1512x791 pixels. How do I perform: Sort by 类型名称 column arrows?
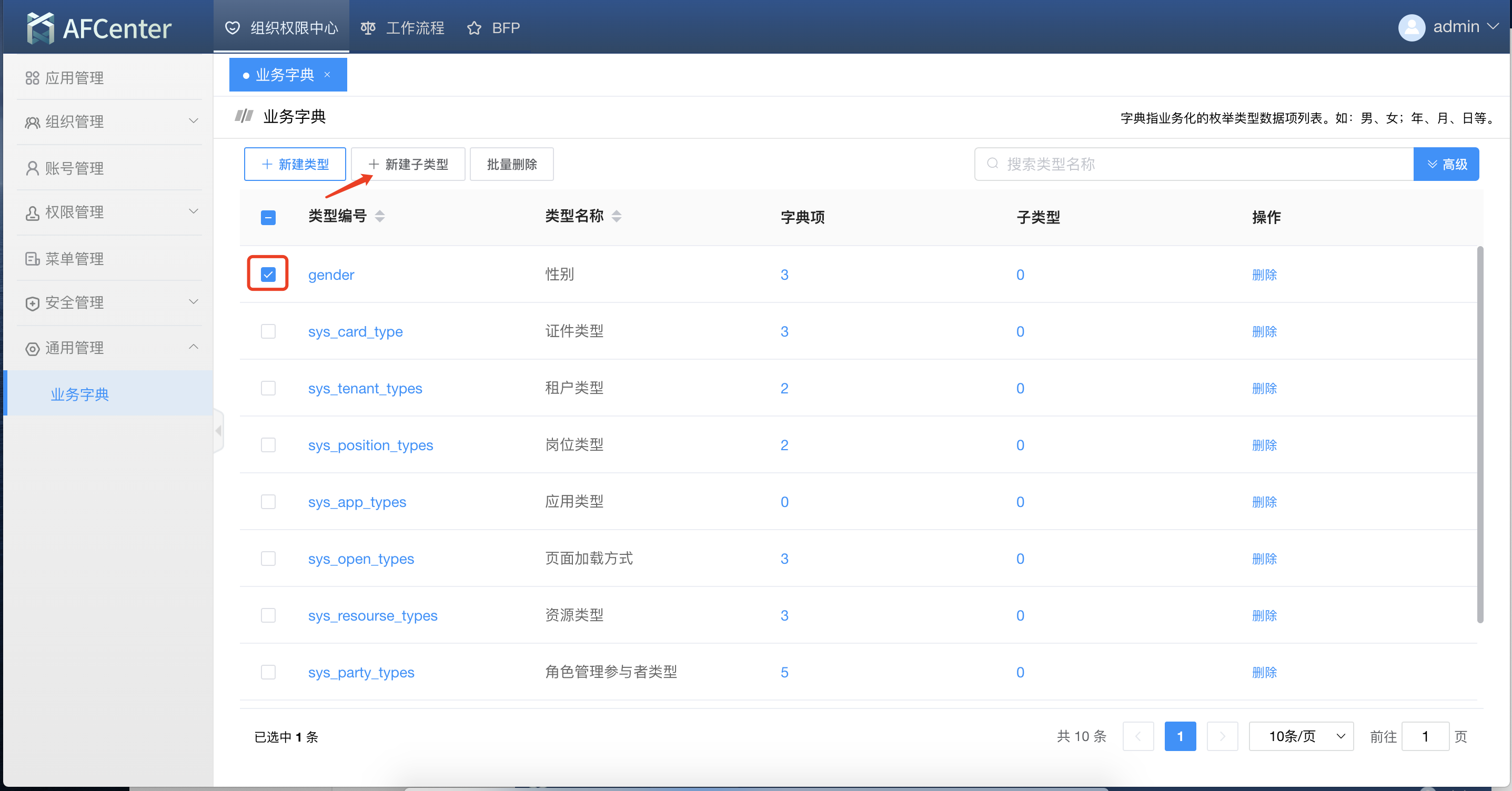(x=616, y=217)
